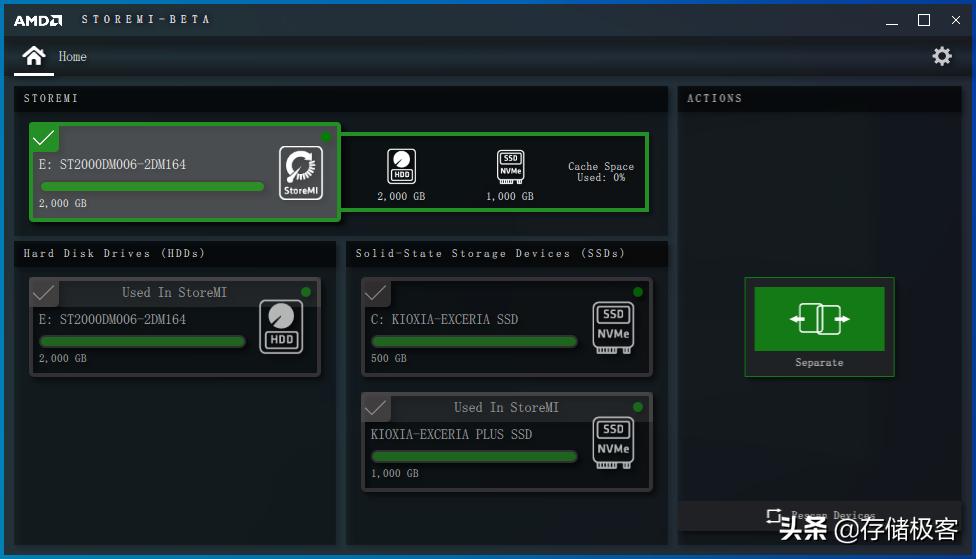Open the settings gear
The height and width of the screenshot is (559, 976).
[942, 57]
